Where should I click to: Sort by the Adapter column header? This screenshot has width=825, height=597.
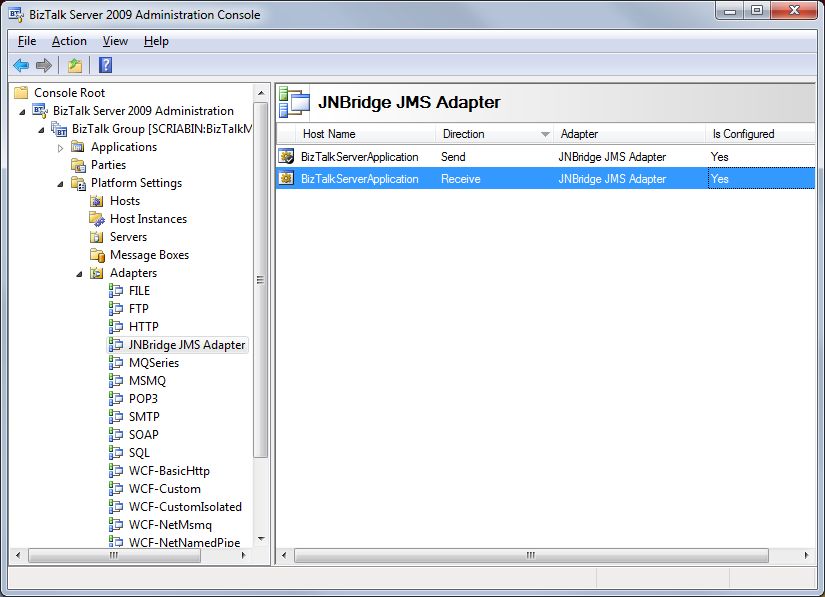click(x=630, y=134)
